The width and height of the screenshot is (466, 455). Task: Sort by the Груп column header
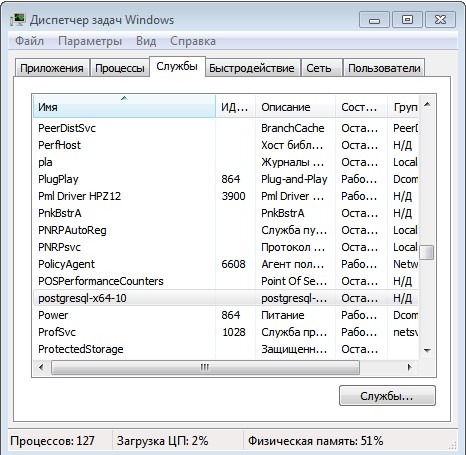click(403, 106)
